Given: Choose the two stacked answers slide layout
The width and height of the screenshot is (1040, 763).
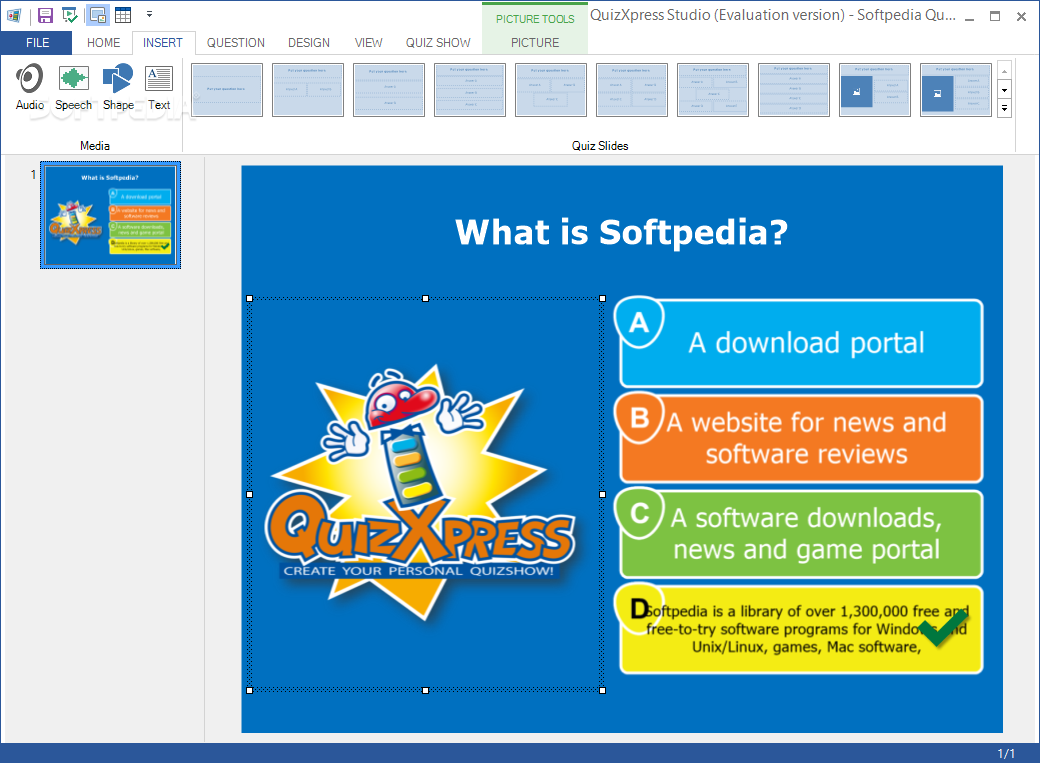Looking at the screenshot, I should [x=389, y=90].
